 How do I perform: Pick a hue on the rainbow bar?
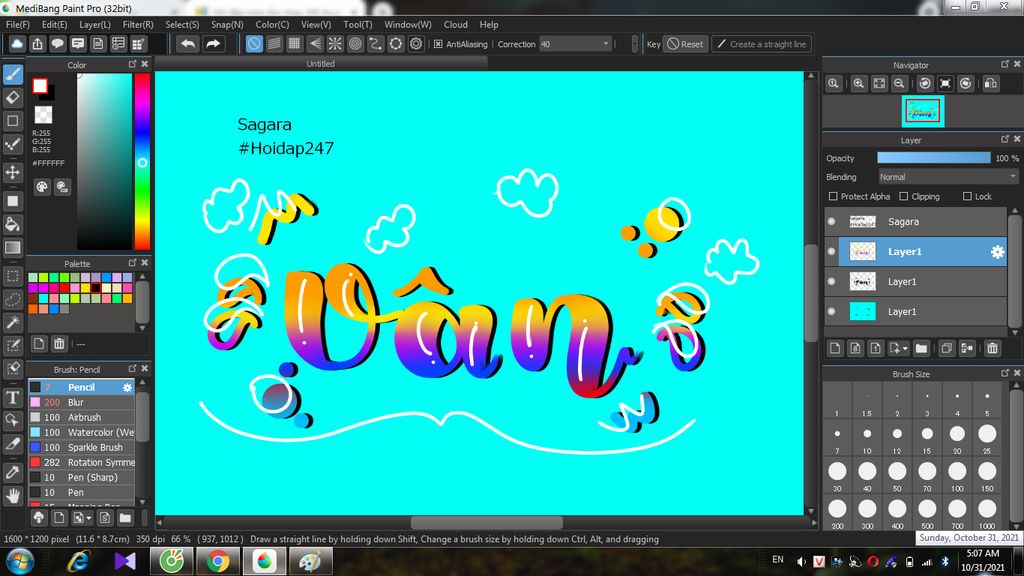click(142, 161)
